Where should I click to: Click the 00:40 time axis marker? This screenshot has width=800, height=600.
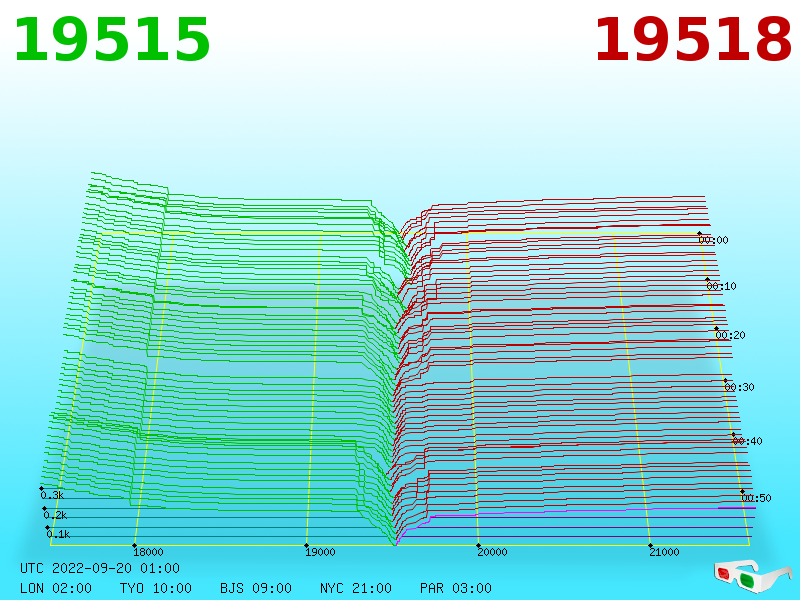coord(747,441)
